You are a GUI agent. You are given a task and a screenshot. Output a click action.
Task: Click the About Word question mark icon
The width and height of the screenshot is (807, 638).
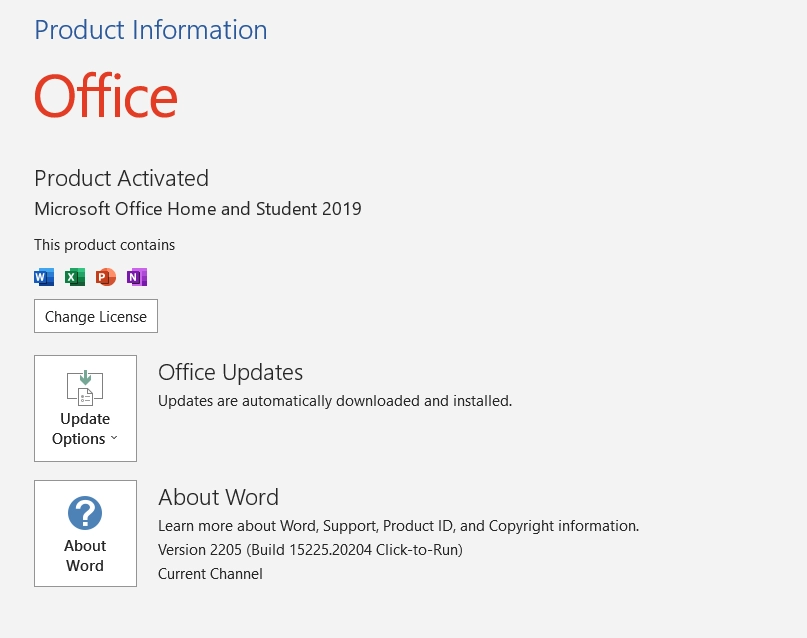(85, 511)
